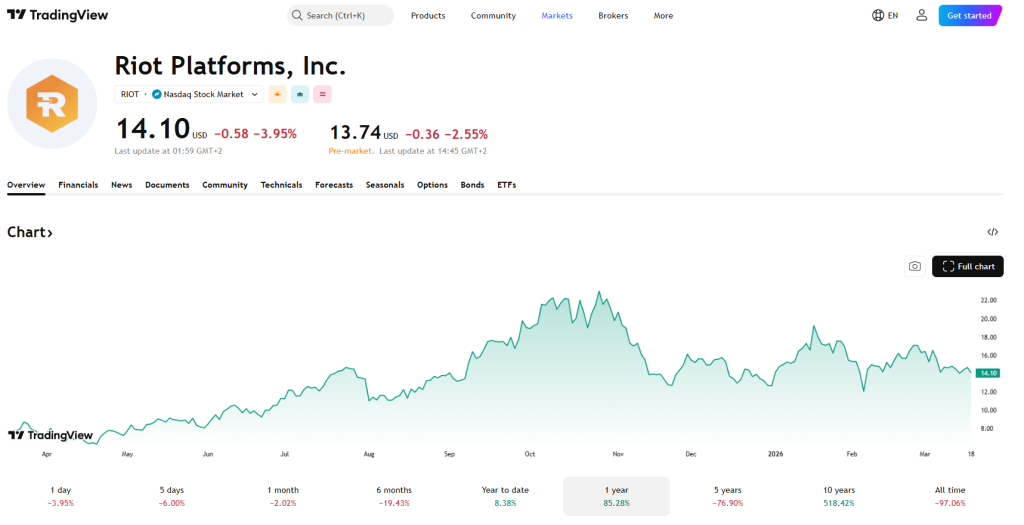1024x525 pixels.
Task: Click the teal badge icon beside ticker
Action: click(300, 94)
